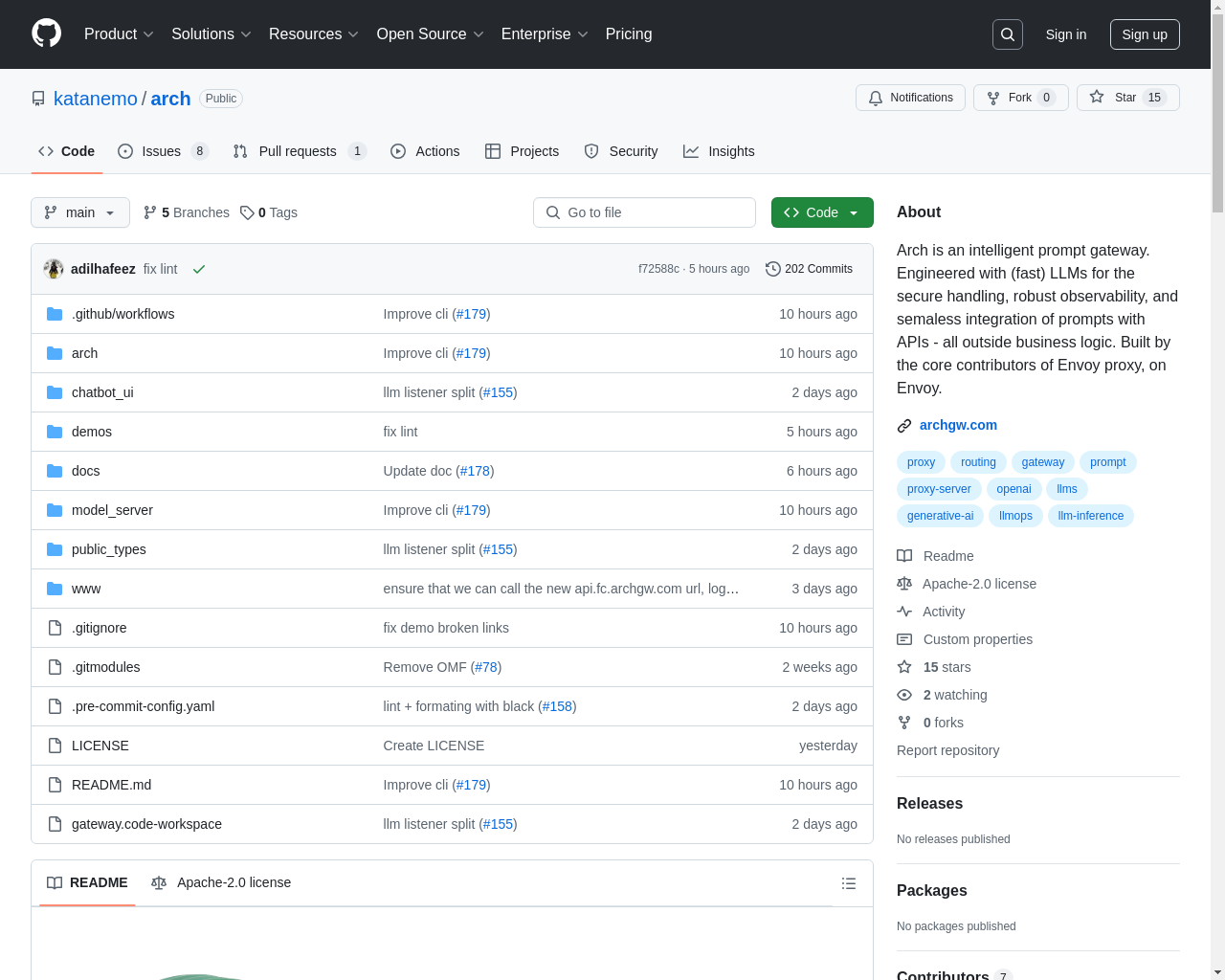The image size is (1225, 980).
Task: Click the f72588c commit hash
Action: tap(658, 269)
